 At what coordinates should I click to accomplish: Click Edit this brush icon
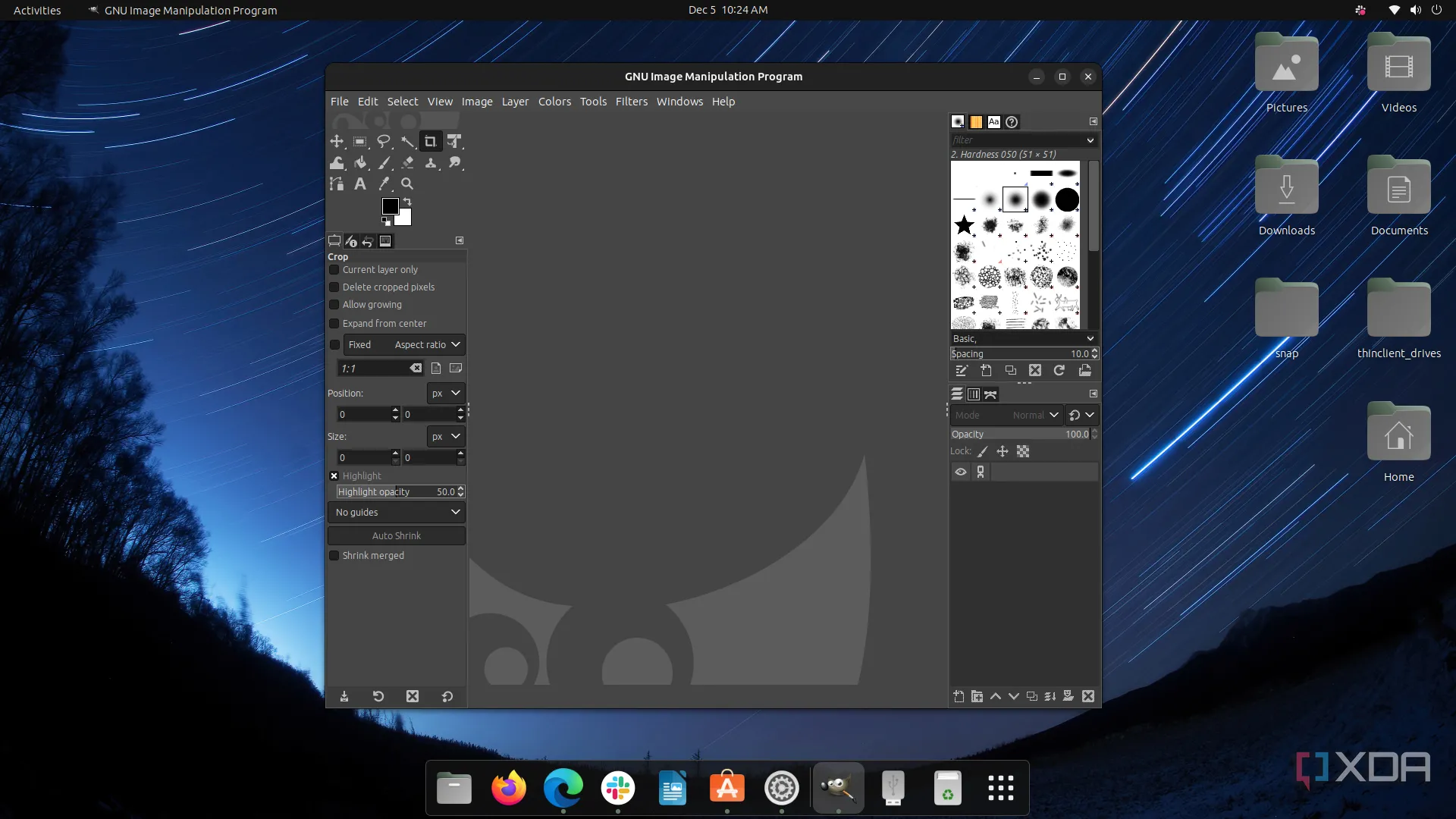(962, 371)
